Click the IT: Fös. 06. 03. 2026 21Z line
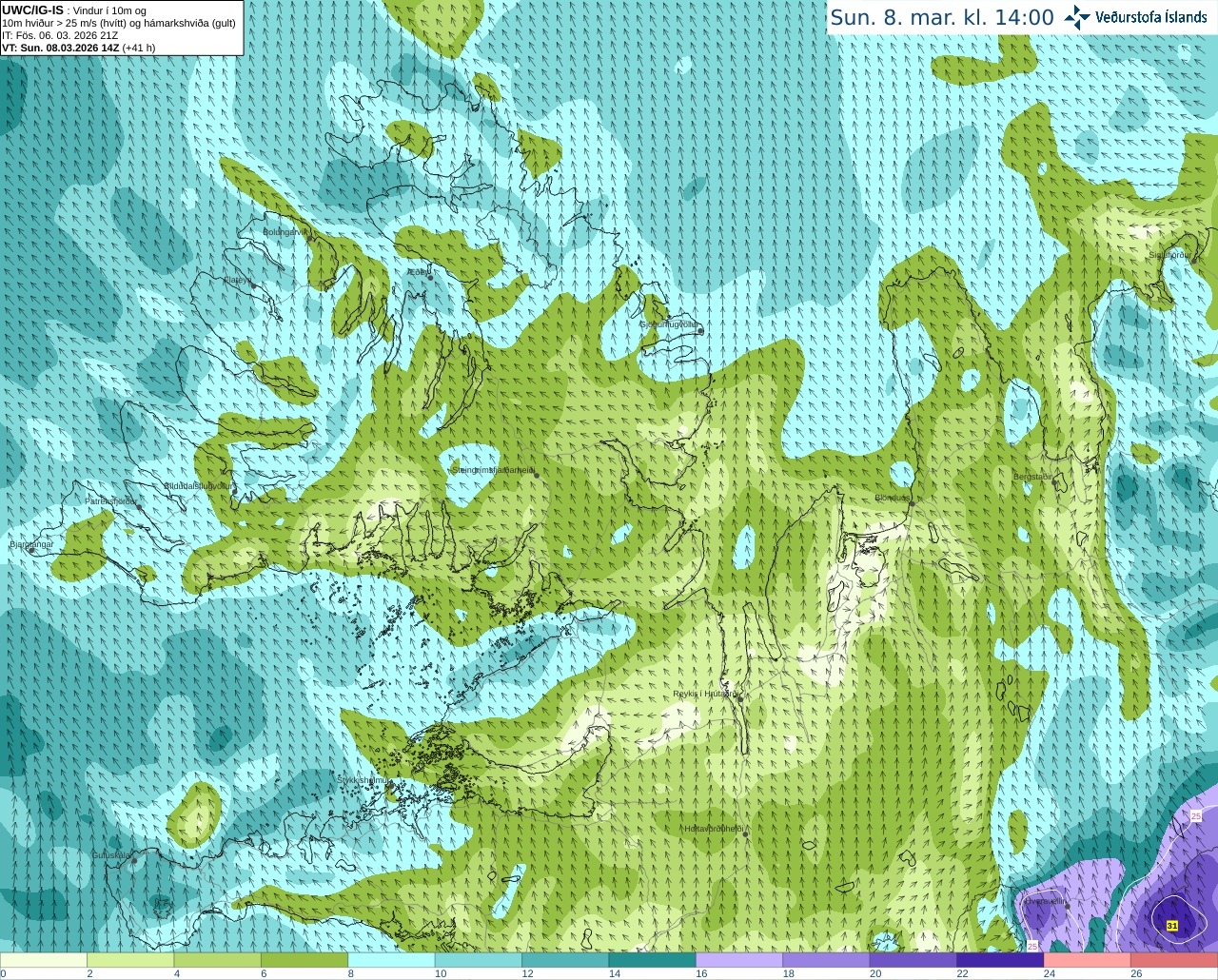This screenshot has width=1218, height=980. coord(60,35)
